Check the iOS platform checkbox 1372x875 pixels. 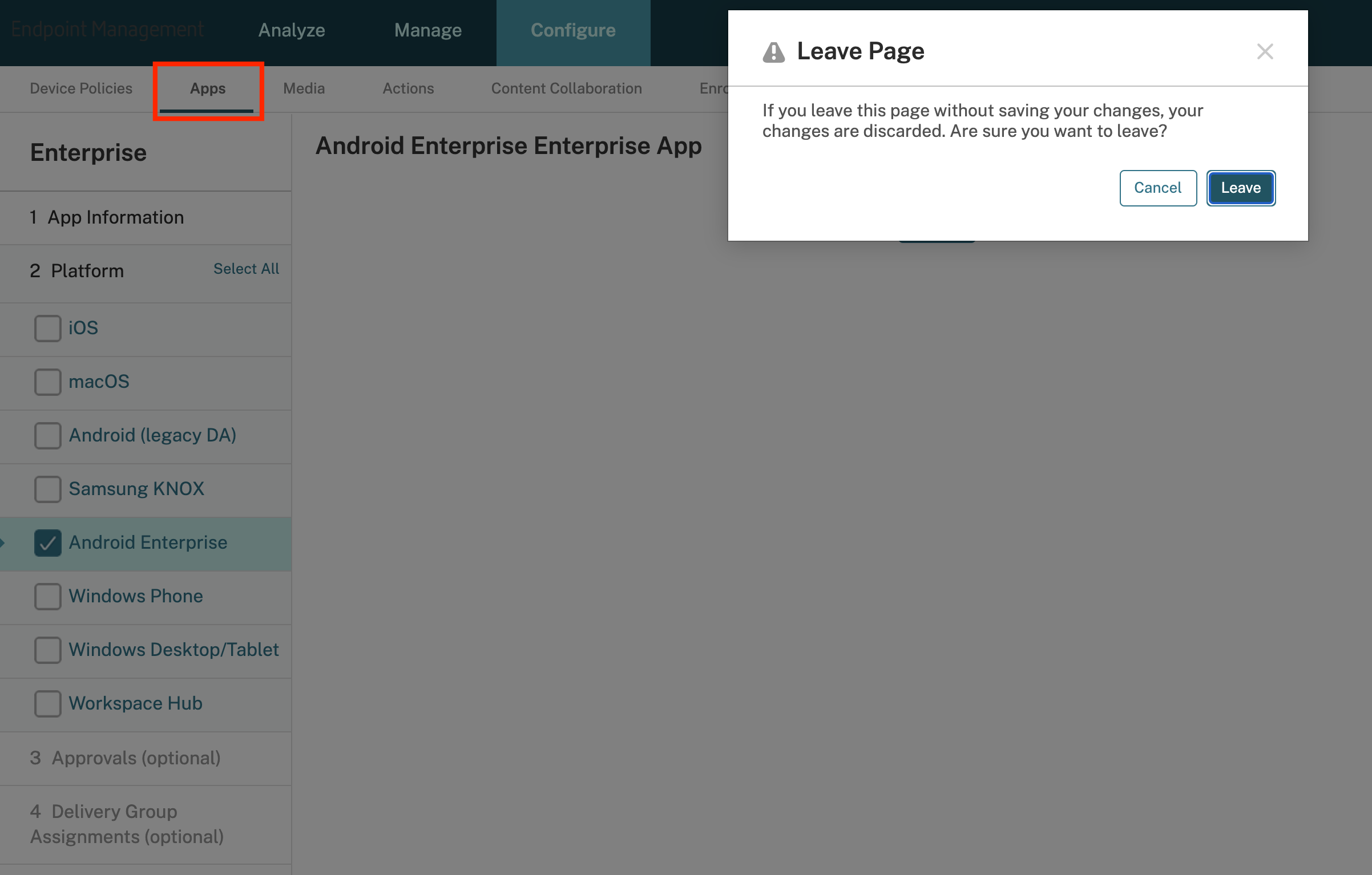point(48,329)
